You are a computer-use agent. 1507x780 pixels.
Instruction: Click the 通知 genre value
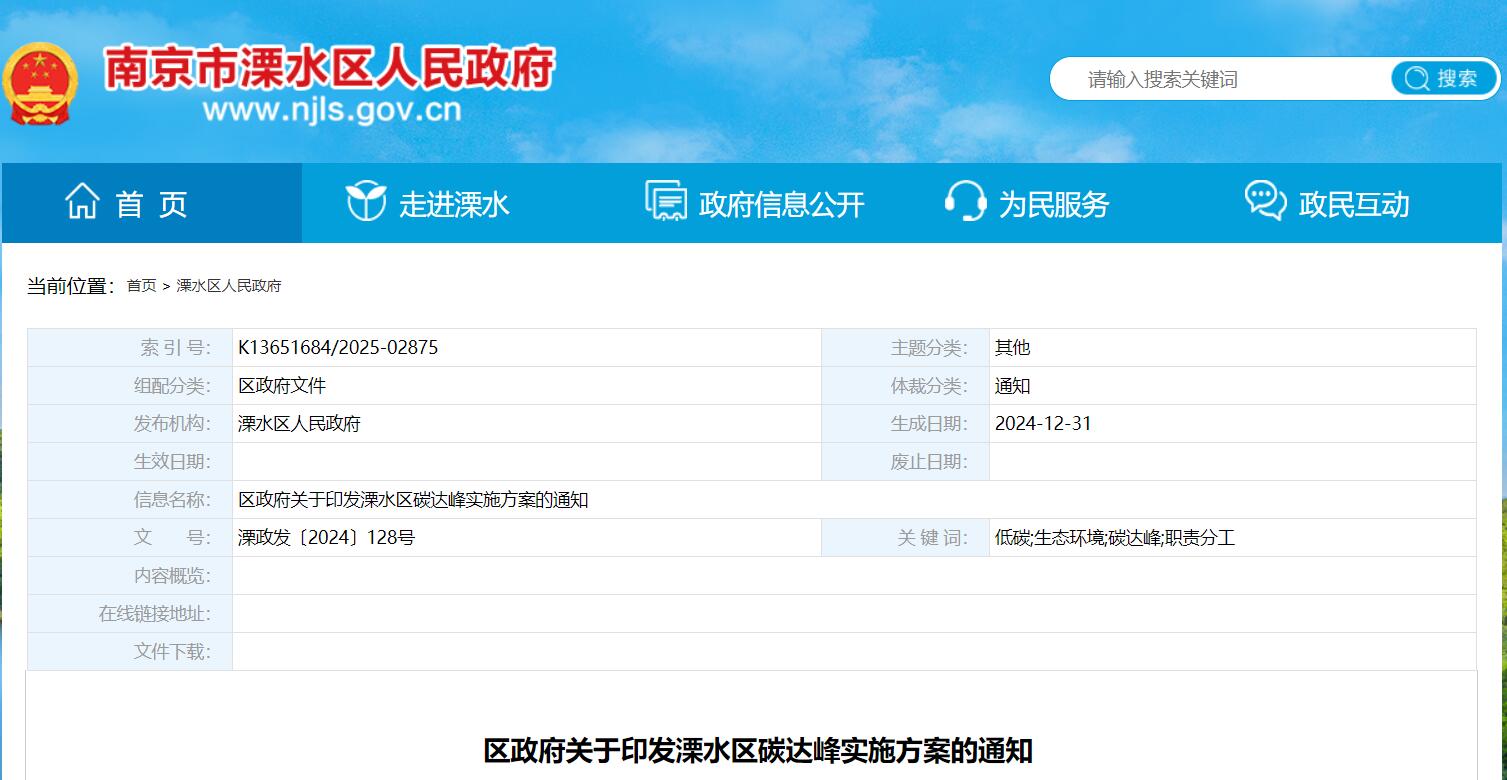click(1012, 386)
